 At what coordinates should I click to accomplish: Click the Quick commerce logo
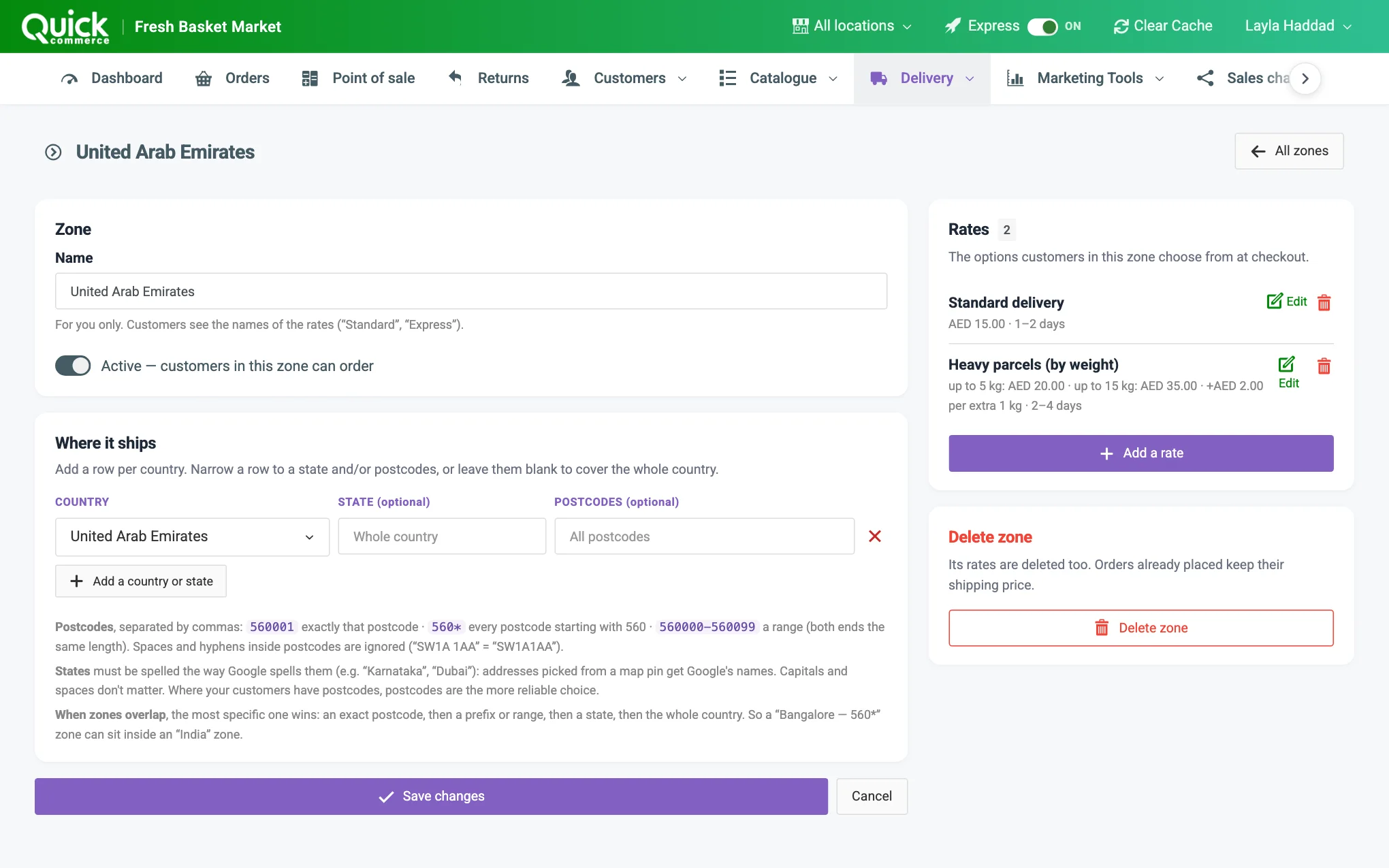click(65, 27)
